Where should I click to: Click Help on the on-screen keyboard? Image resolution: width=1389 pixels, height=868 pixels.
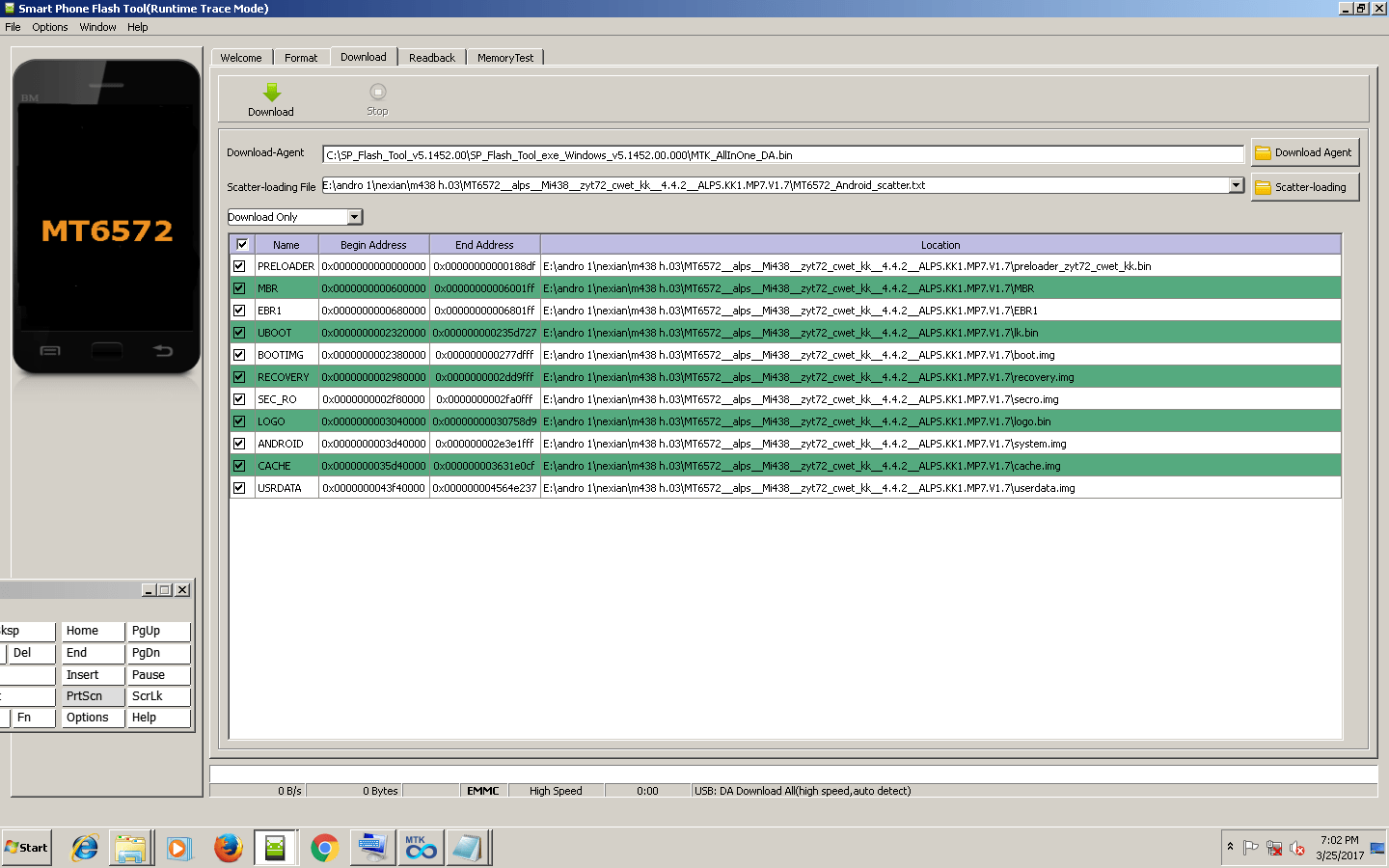pyautogui.click(x=158, y=718)
